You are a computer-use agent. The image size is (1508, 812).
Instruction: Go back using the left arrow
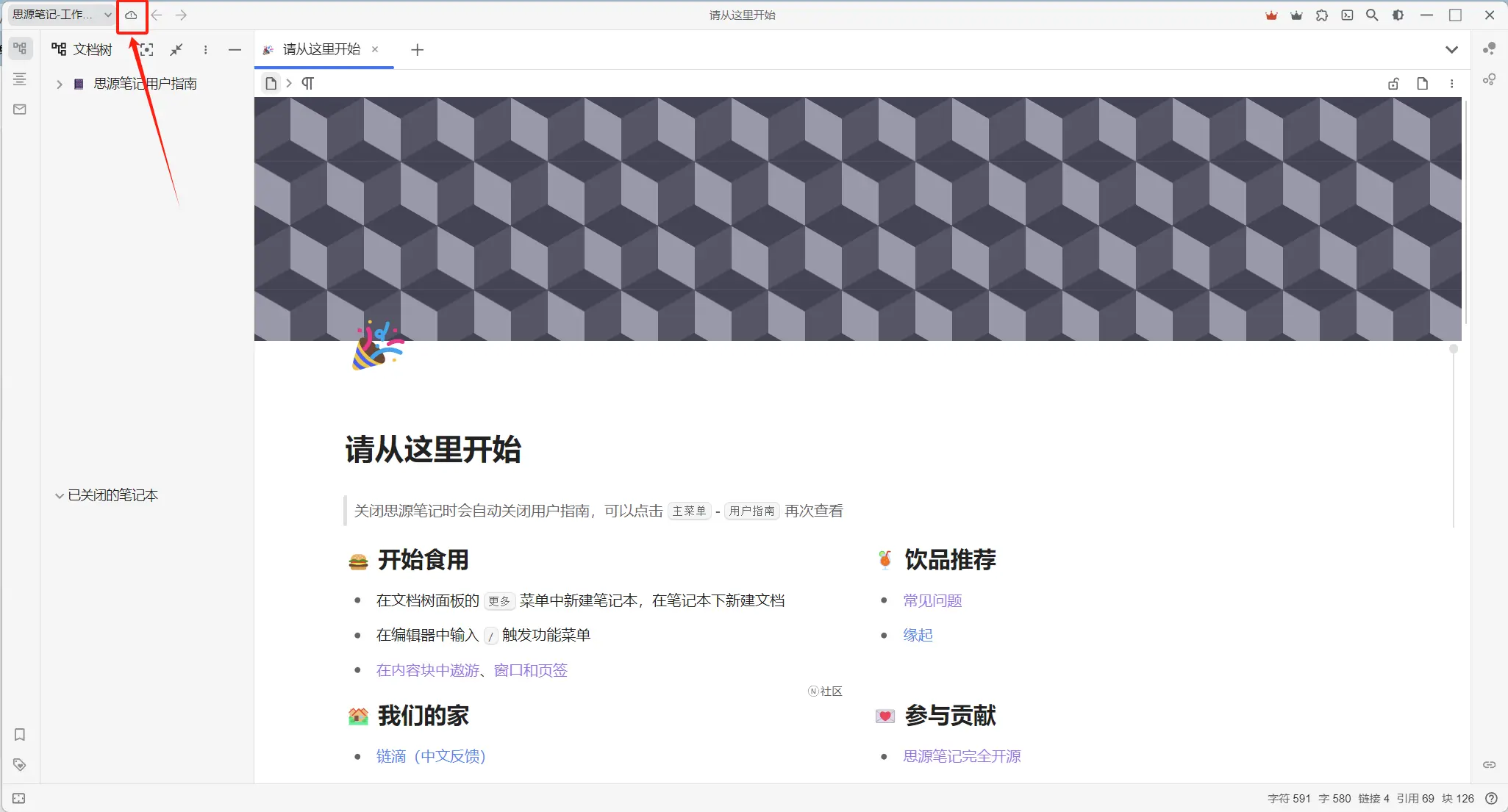click(156, 15)
